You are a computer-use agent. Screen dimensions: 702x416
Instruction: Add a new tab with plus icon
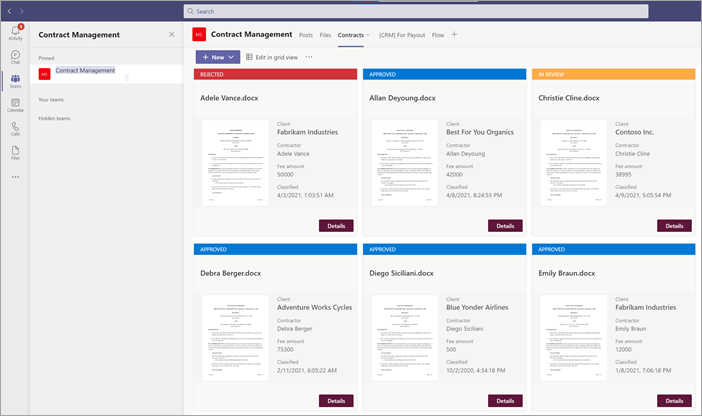pos(454,34)
